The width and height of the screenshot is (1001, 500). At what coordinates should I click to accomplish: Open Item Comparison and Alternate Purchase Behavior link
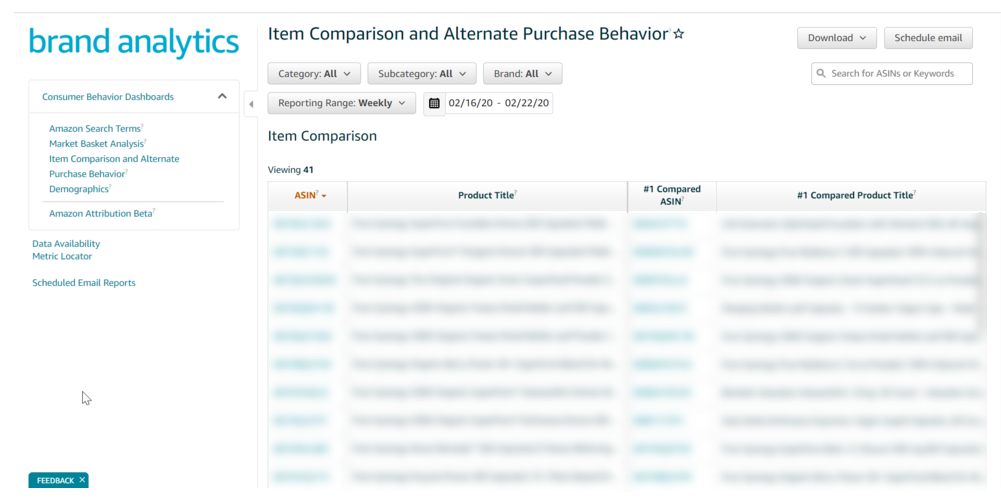pos(114,166)
